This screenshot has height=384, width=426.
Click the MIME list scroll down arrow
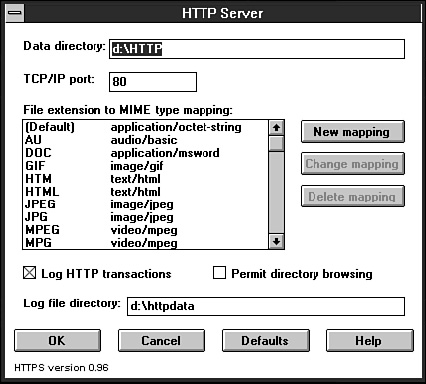pos(276,241)
